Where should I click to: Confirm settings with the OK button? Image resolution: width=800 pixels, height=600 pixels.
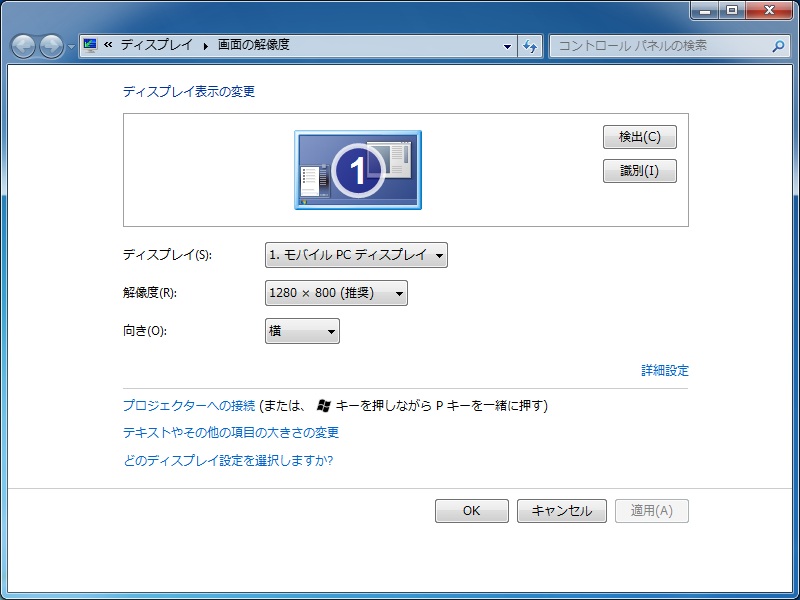[471, 510]
